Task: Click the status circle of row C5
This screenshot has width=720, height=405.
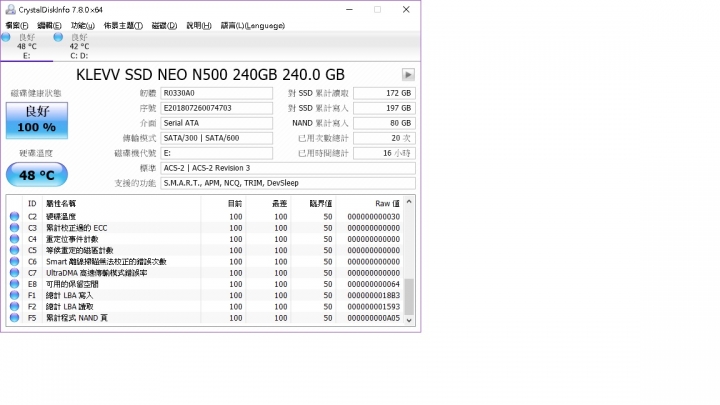Action: click(14, 250)
